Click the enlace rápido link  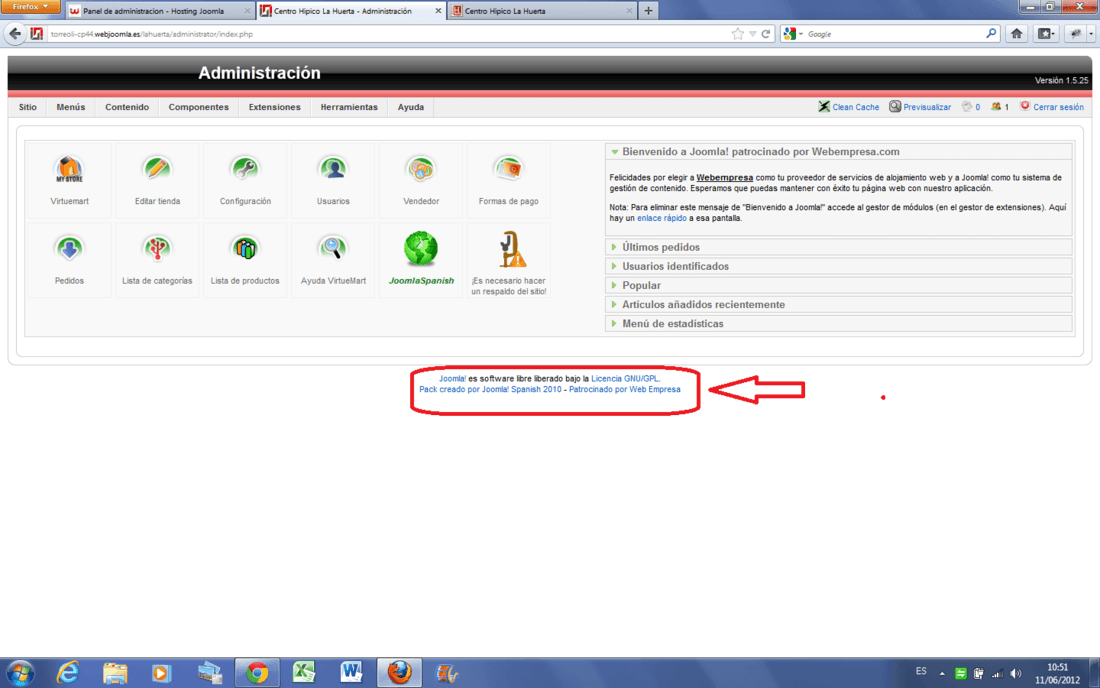click(x=662, y=218)
